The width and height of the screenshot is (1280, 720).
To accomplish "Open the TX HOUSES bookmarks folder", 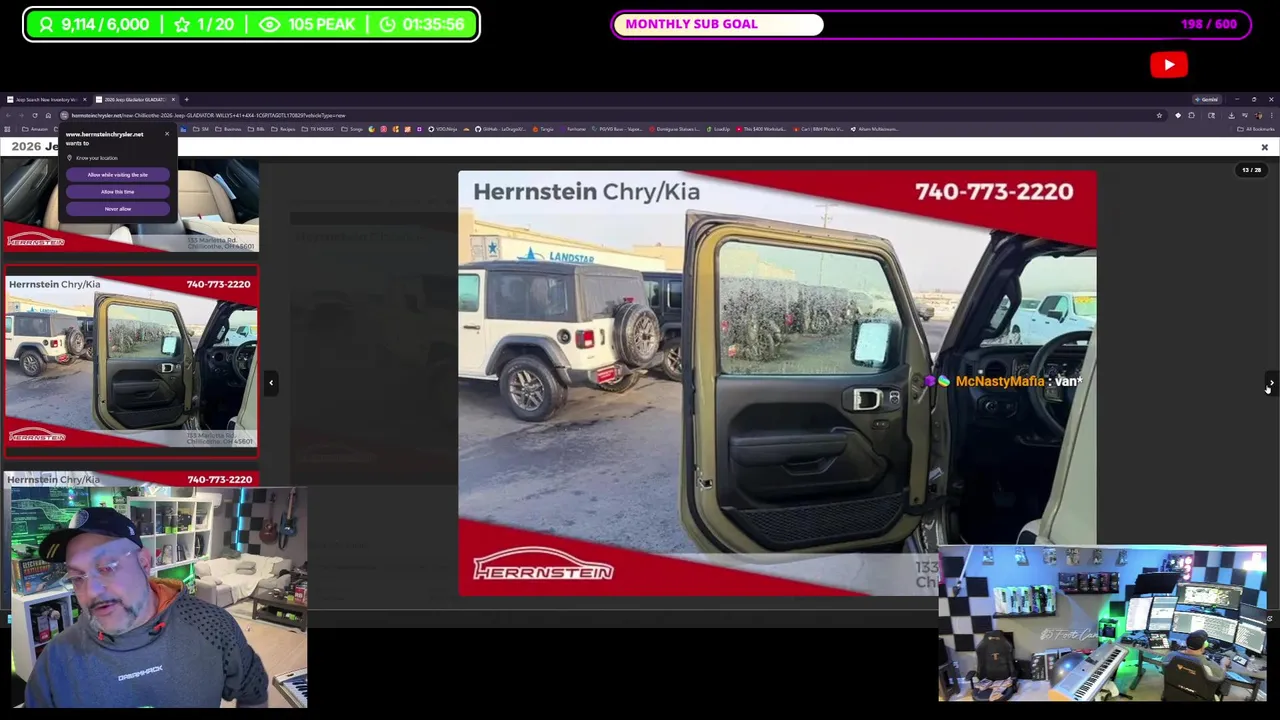I will pos(318,129).
